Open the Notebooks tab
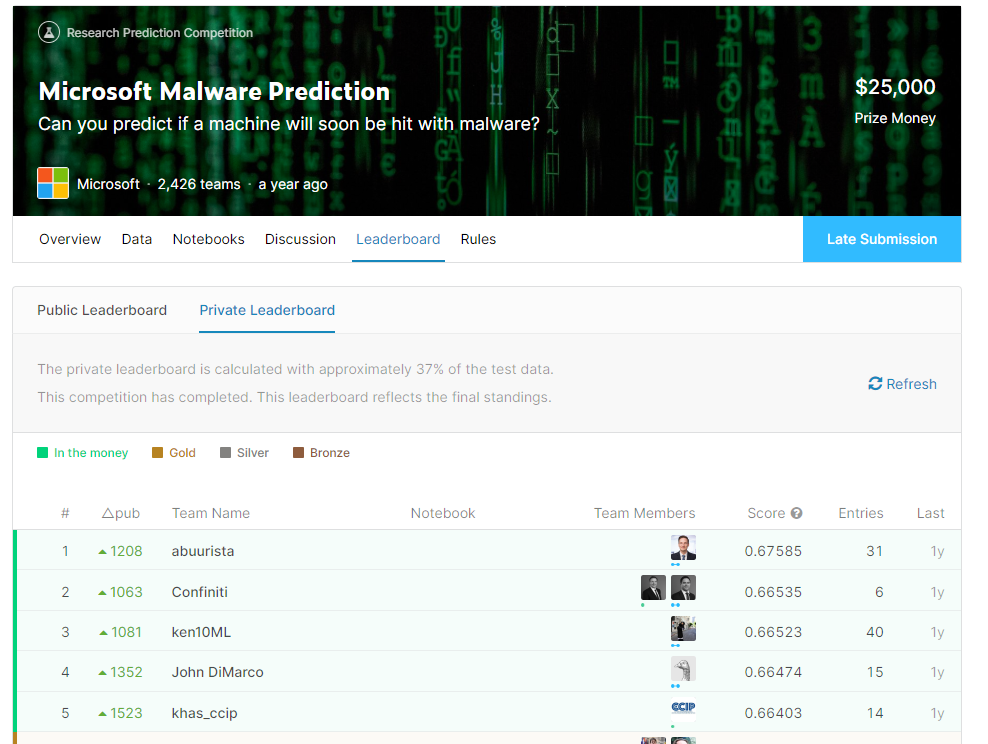Screen dimensions: 988x744 (x=209, y=239)
